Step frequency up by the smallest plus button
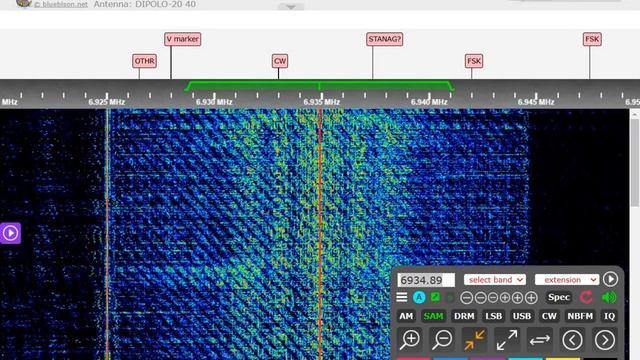 click(x=505, y=298)
